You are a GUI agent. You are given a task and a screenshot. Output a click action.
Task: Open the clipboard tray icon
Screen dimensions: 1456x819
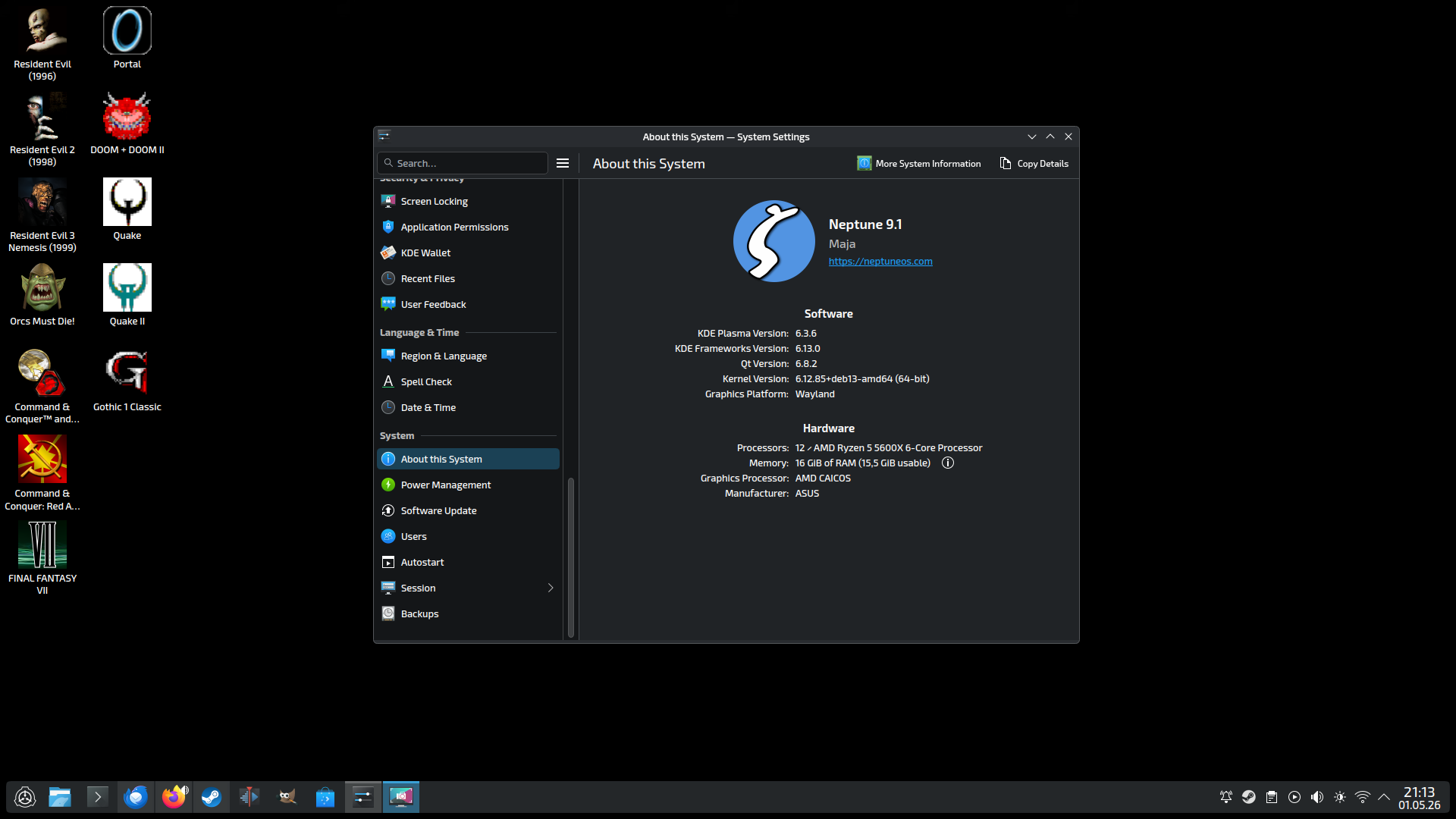[1272, 797]
